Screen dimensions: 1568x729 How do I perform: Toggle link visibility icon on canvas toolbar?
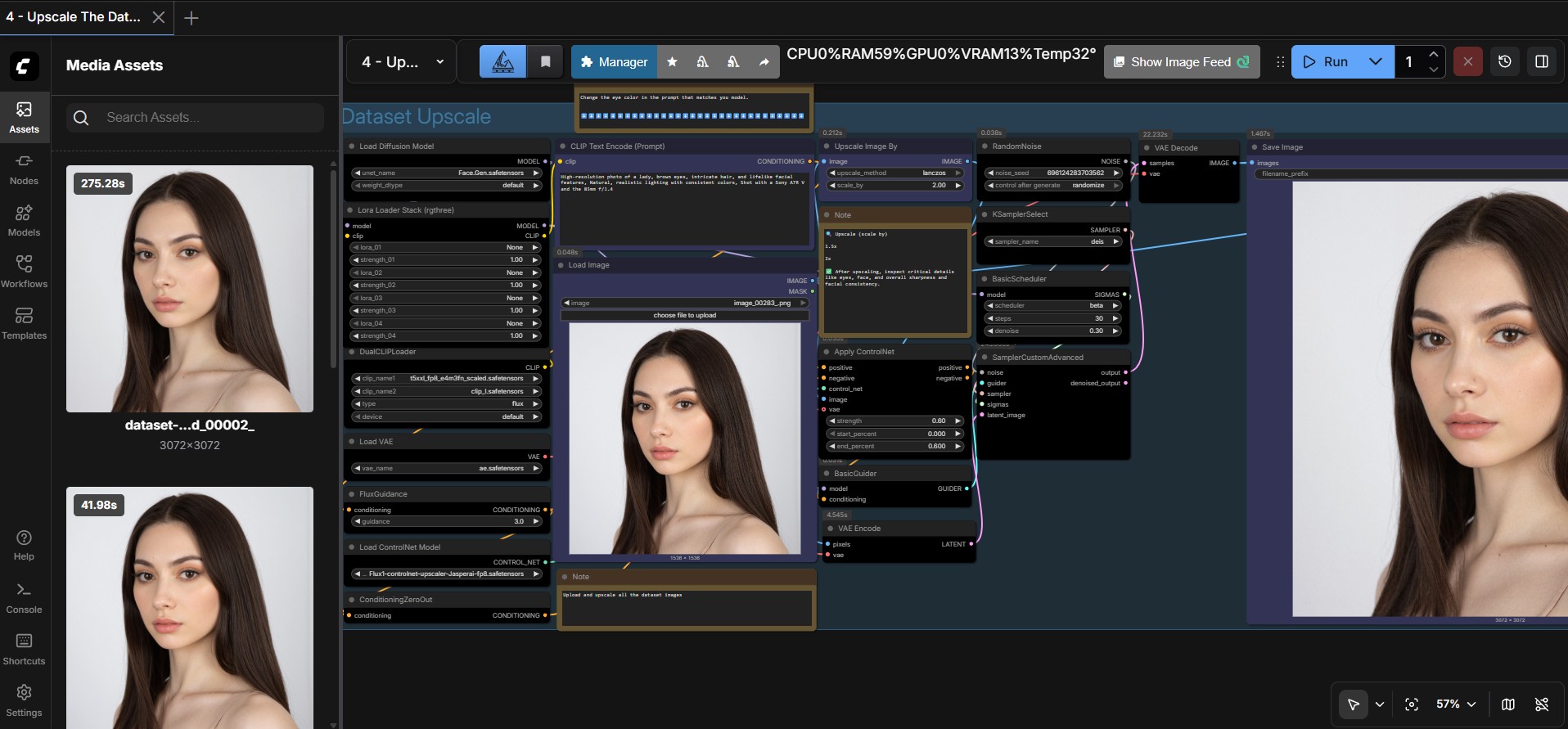[x=1542, y=704]
